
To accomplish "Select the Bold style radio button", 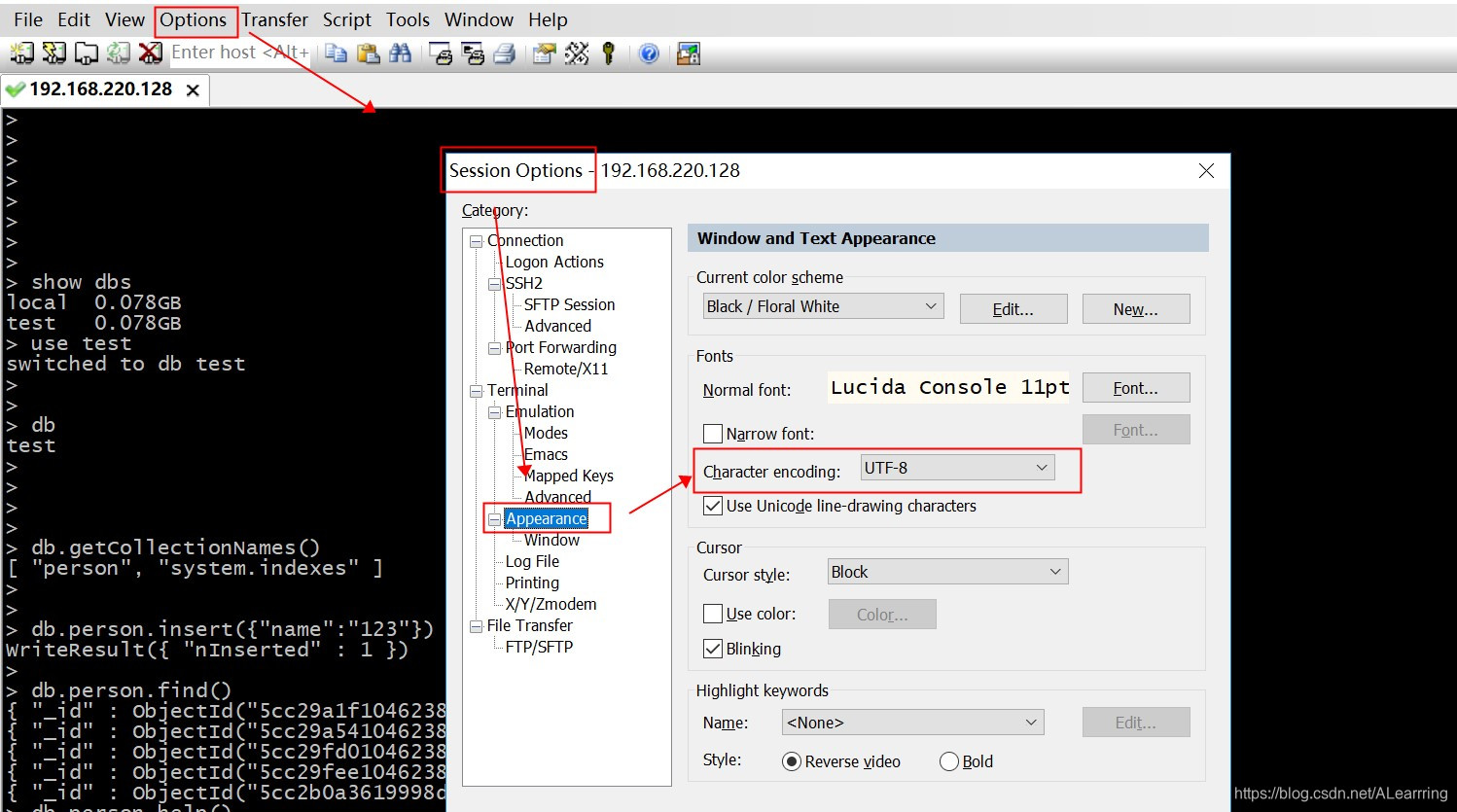I will tap(949, 761).
